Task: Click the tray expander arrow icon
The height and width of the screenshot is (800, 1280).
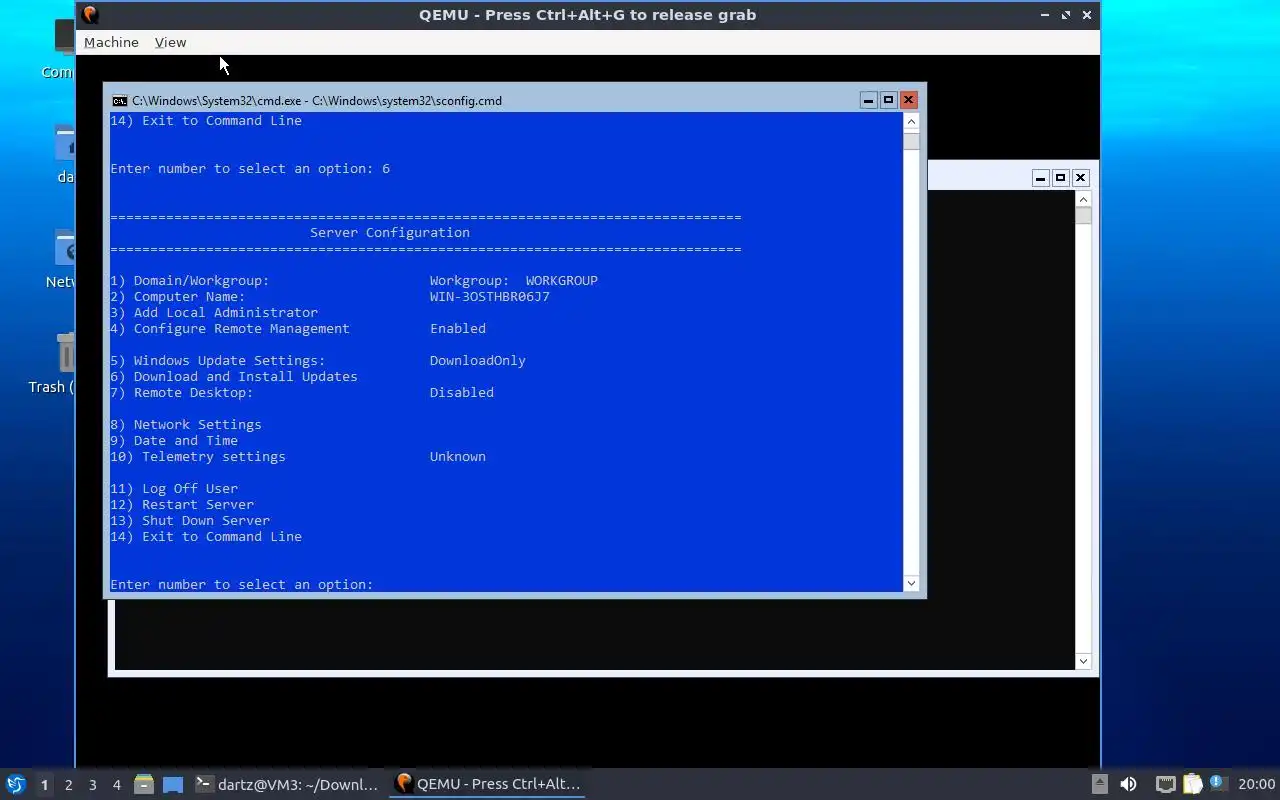Action: tap(1099, 784)
